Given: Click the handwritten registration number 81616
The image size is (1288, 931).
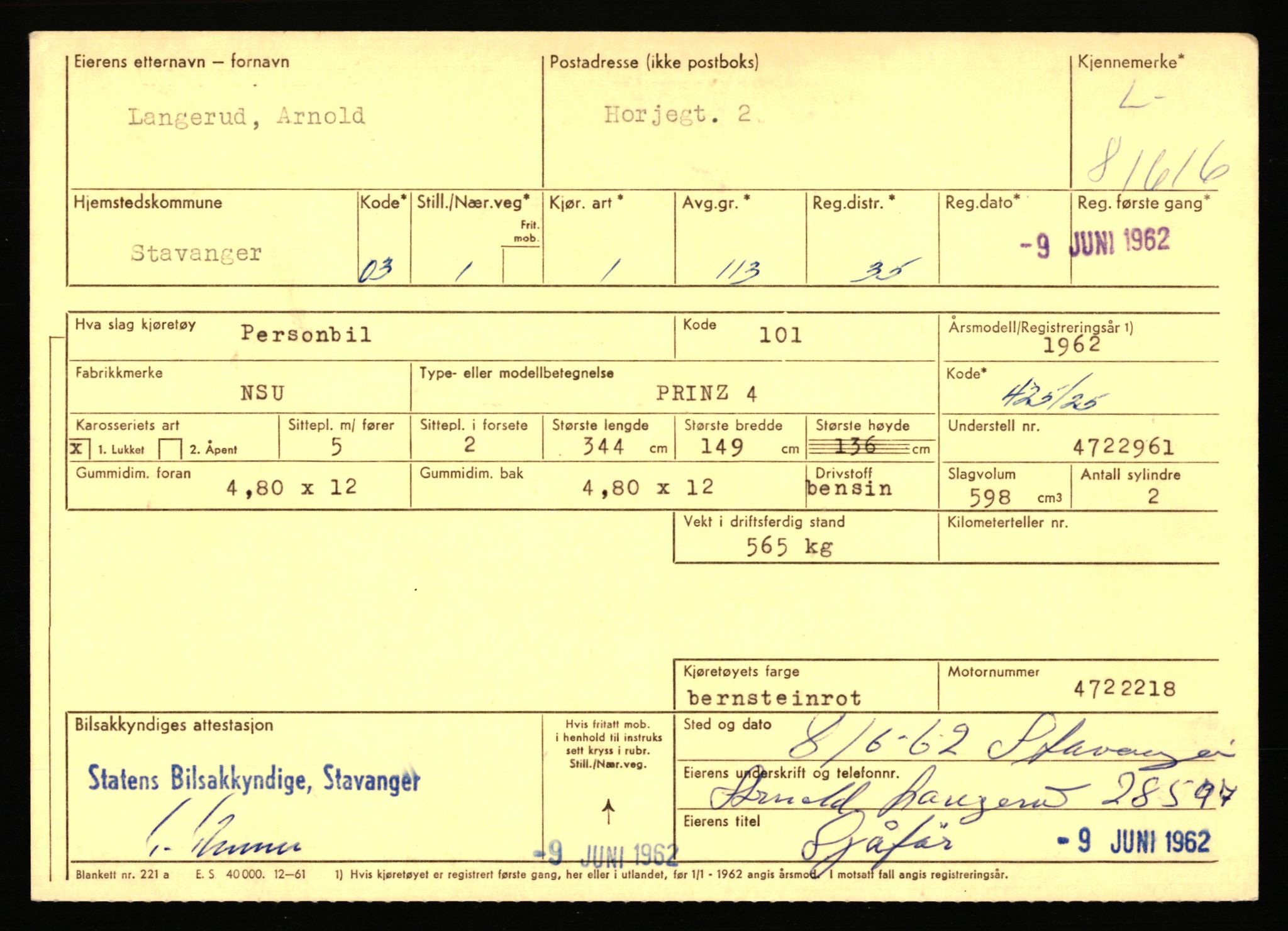Looking at the screenshot, I should 1158,167.
